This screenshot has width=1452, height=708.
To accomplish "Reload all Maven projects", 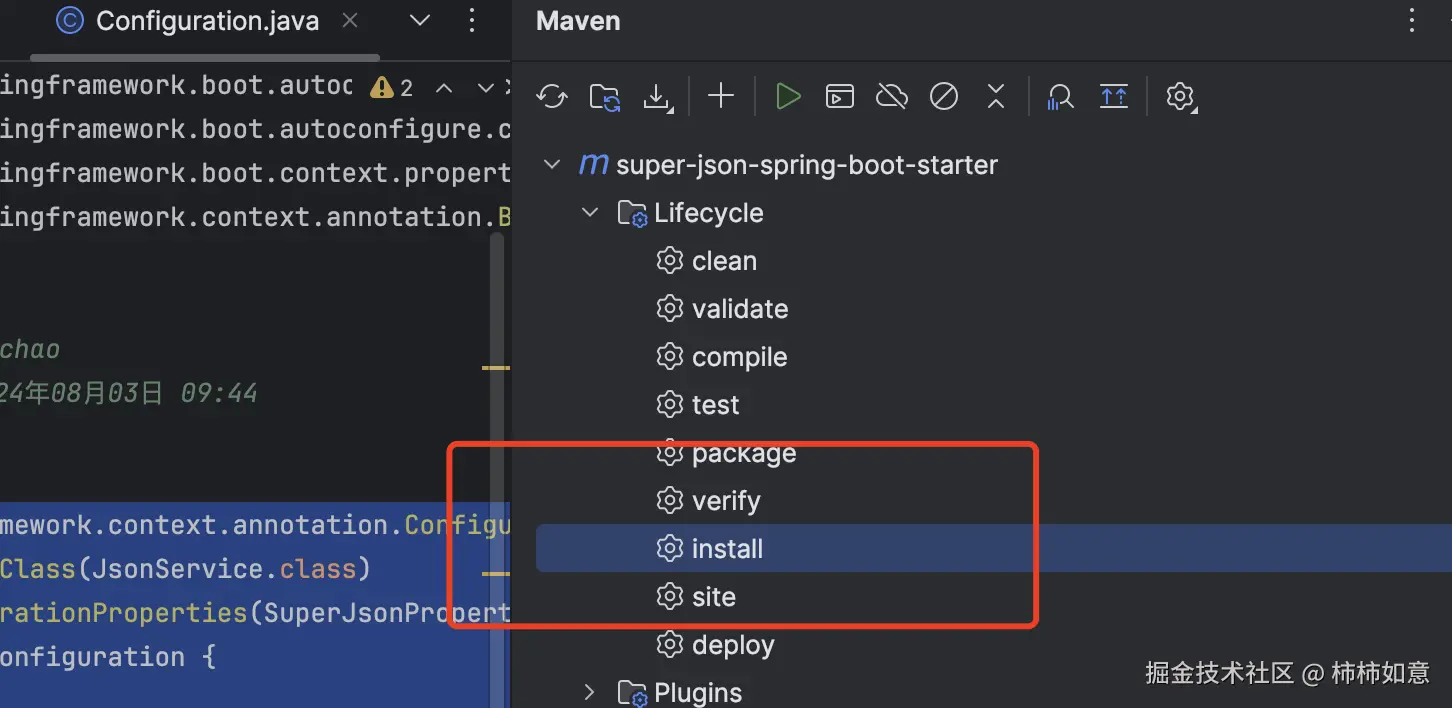I will click(x=552, y=96).
